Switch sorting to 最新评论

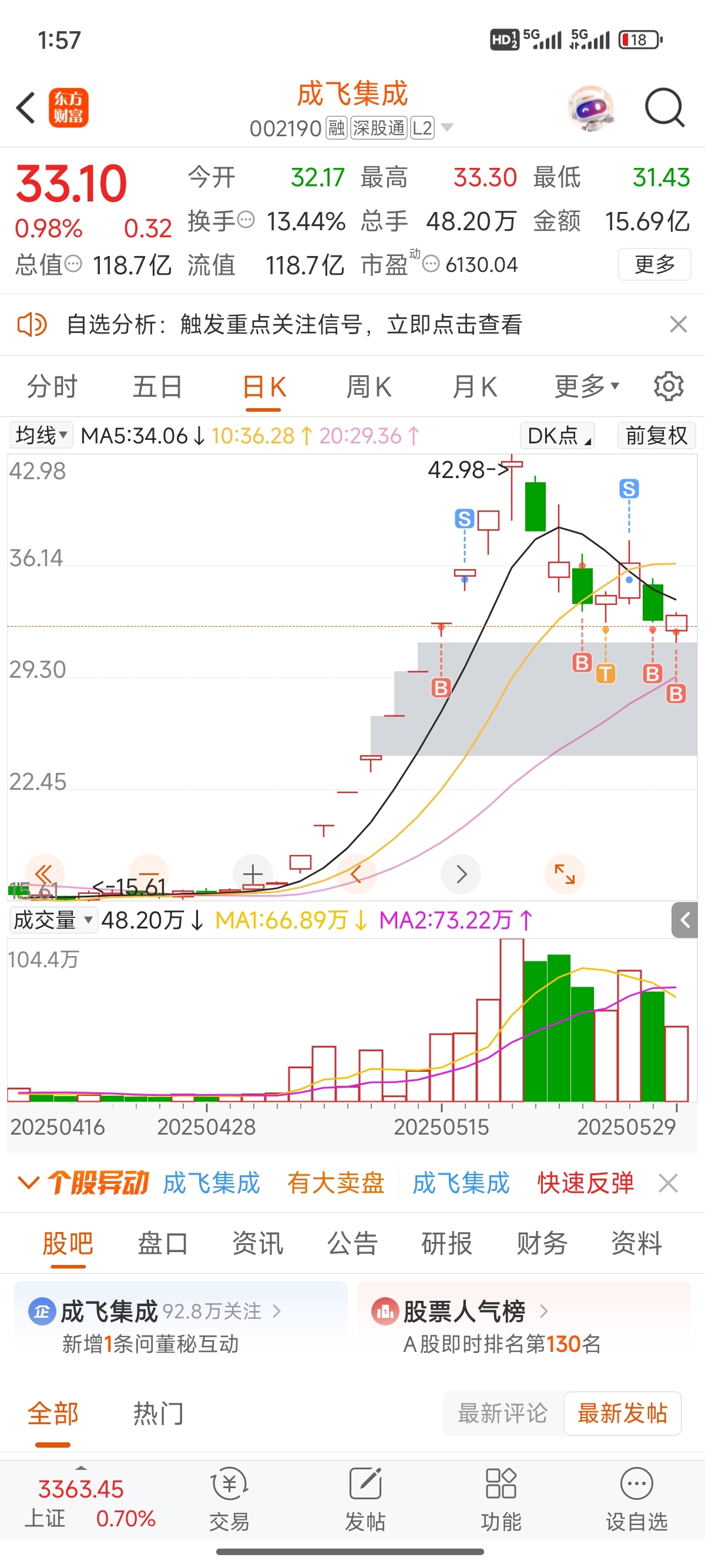click(x=503, y=1413)
